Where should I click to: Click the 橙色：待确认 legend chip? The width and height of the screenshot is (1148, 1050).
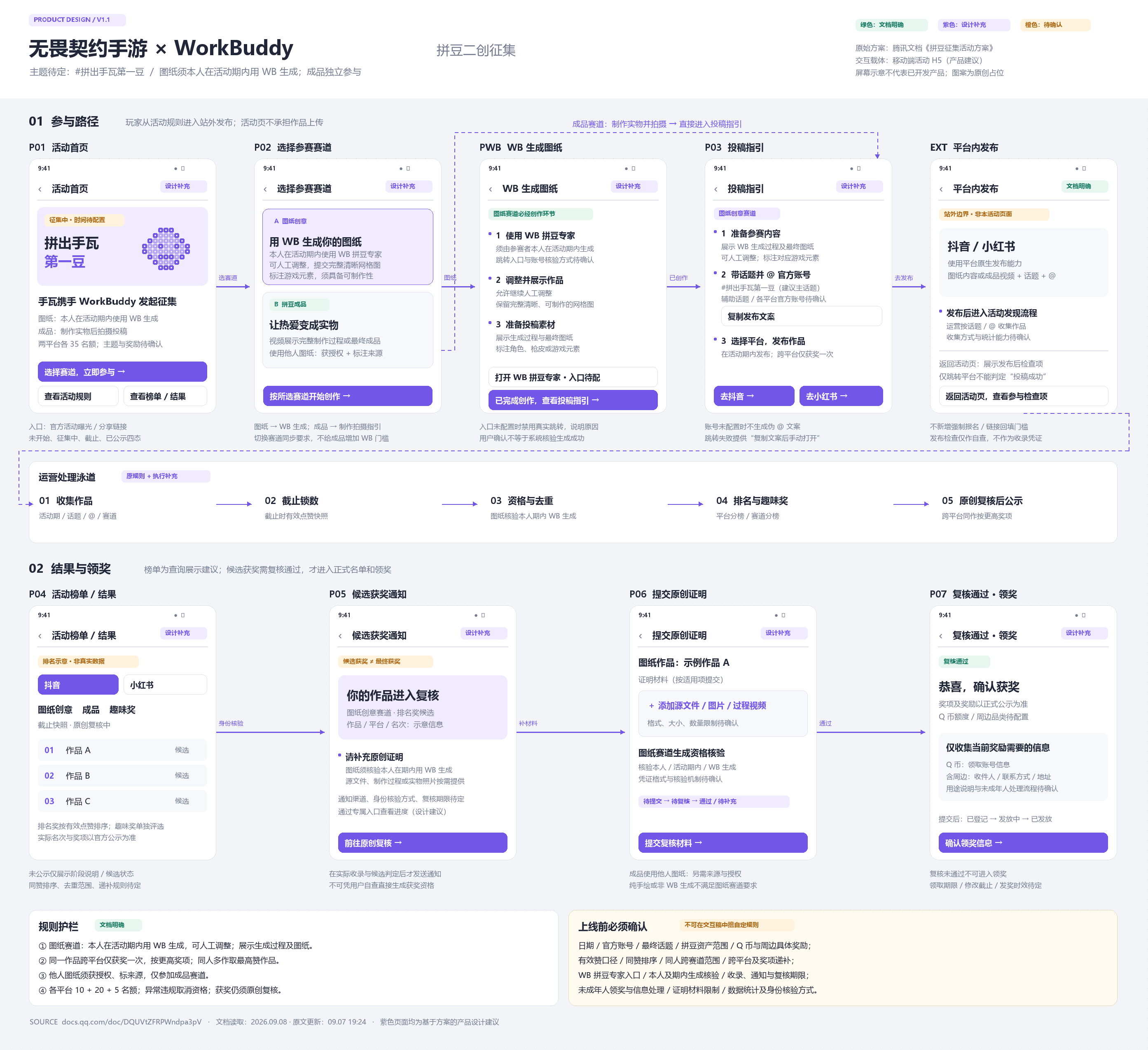[1055, 25]
